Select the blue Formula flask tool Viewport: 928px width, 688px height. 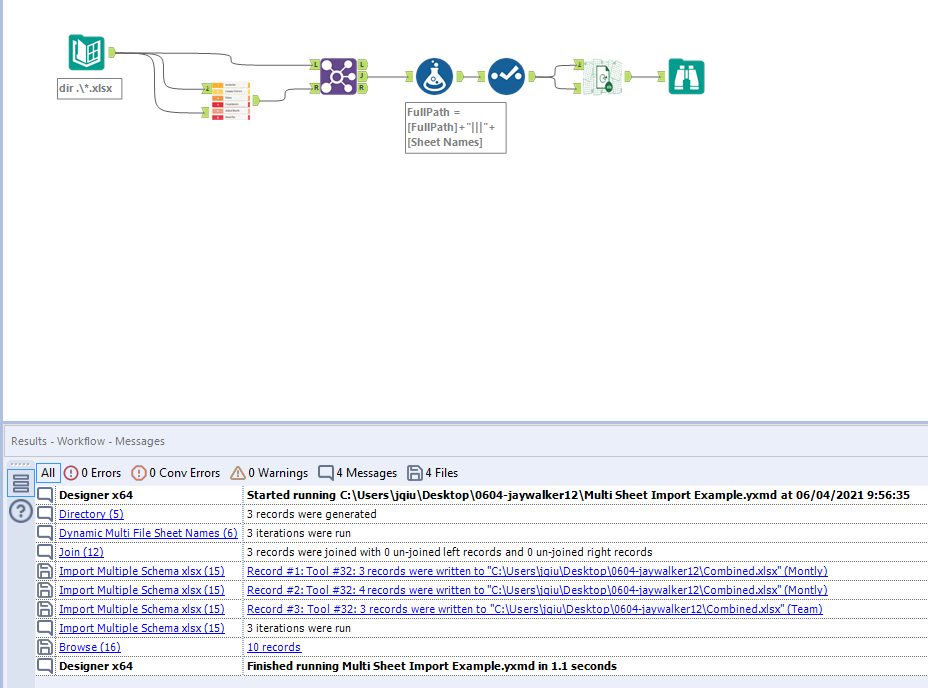click(x=434, y=76)
